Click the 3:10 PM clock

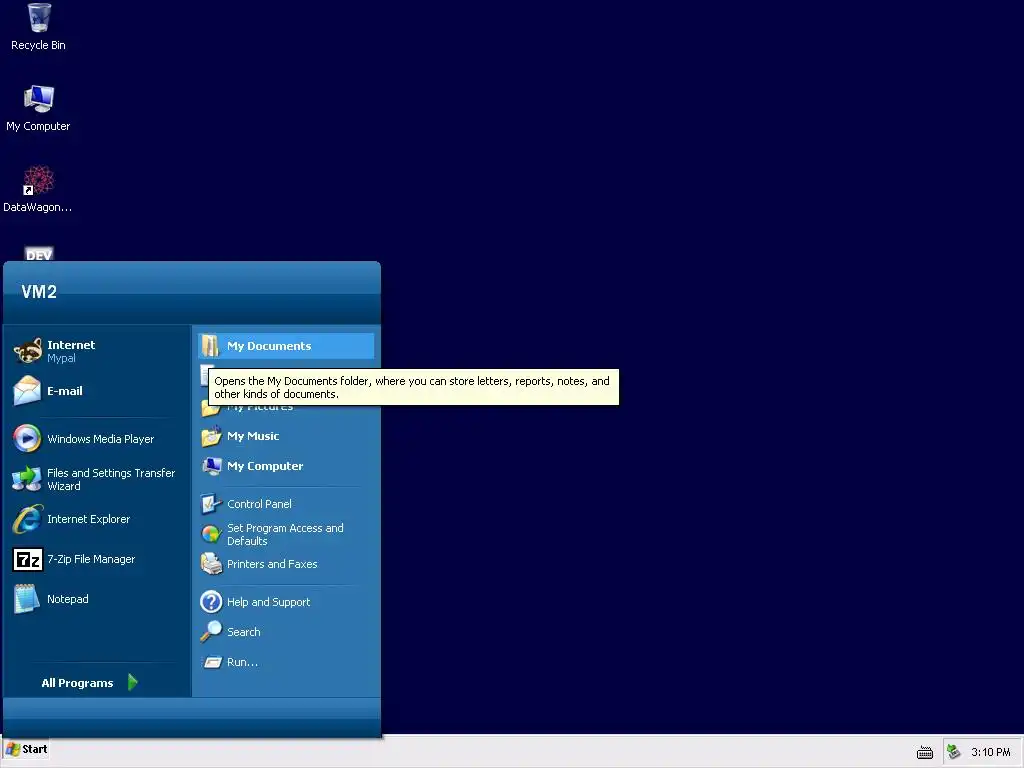coord(990,752)
